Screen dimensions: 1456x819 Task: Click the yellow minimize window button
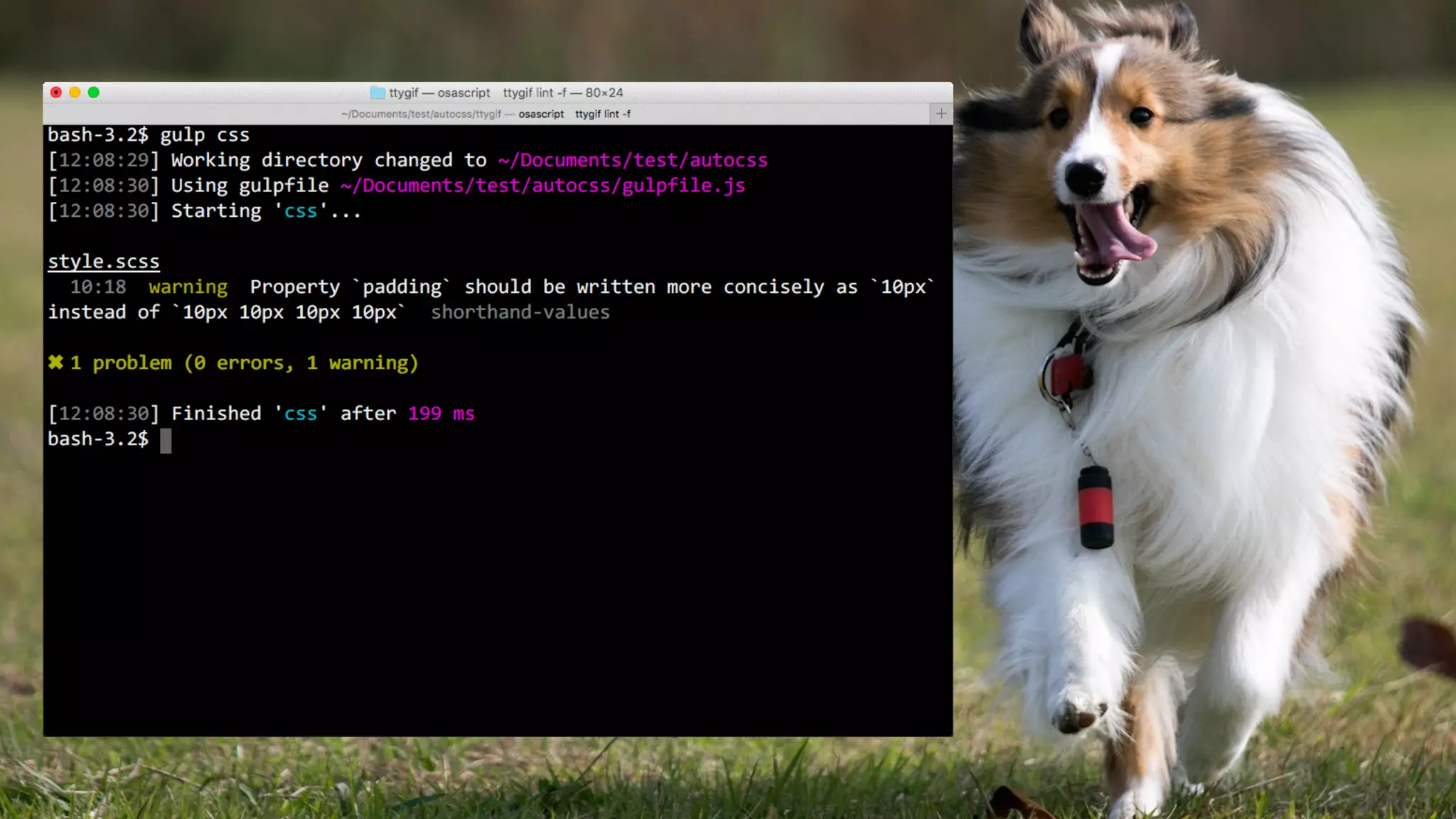tap(75, 92)
